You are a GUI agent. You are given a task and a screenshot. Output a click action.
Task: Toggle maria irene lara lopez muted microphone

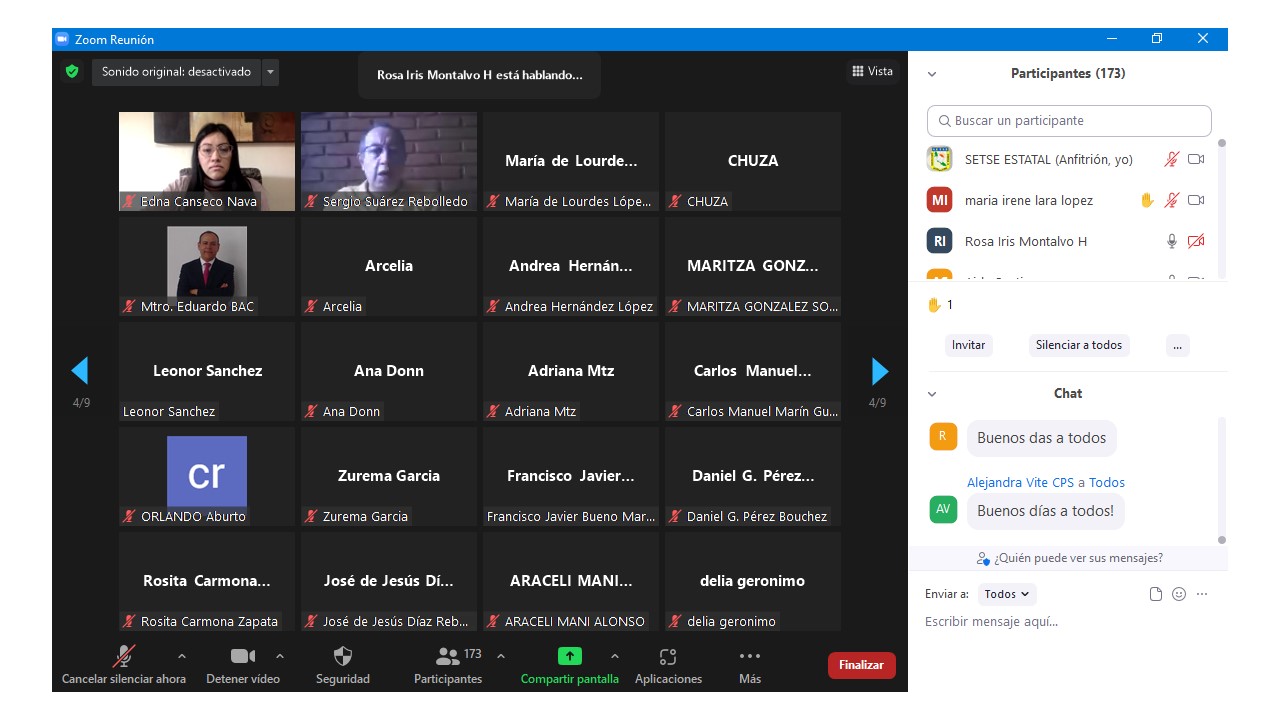[1172, 200]
